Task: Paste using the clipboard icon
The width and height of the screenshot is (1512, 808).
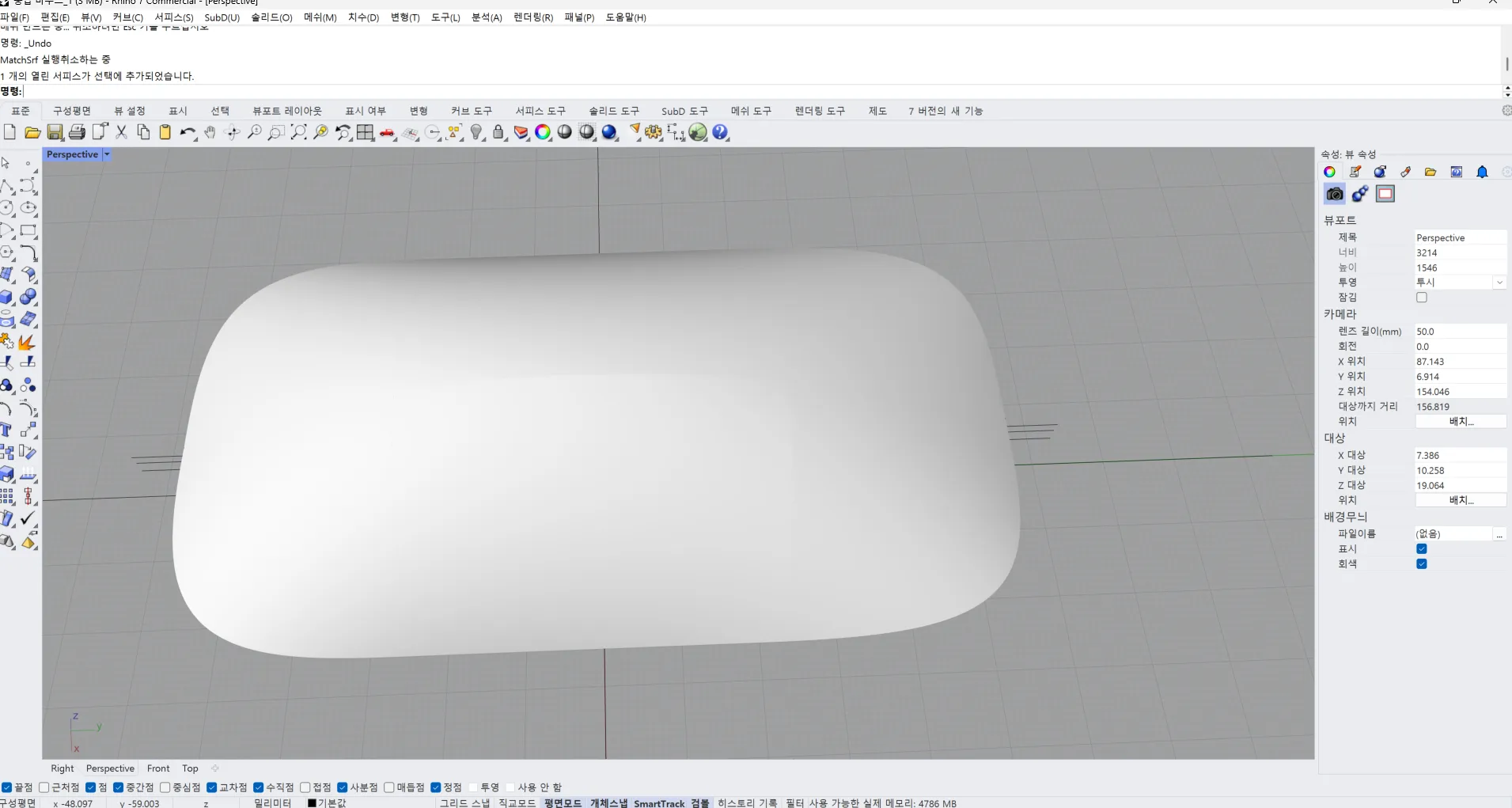Action: coord(165,132)
